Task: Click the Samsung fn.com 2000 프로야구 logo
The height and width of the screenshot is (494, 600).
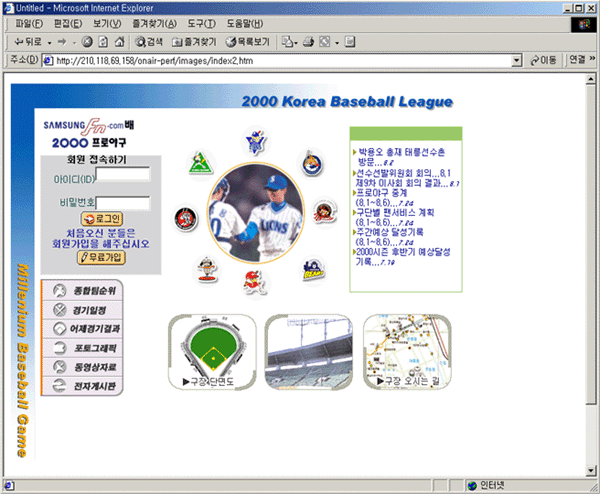Action: (x=89, y=133)
